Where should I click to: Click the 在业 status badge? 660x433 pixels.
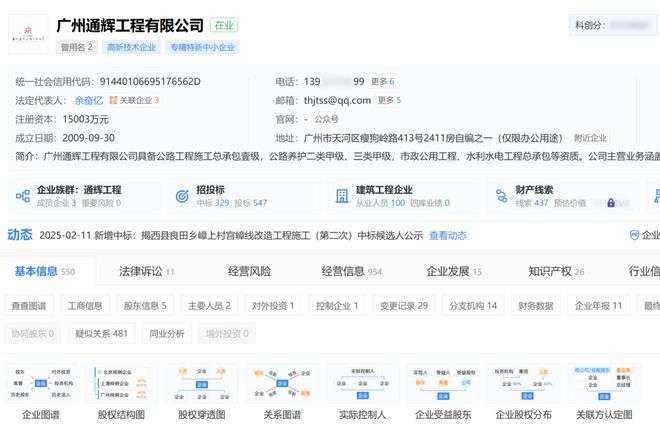224,25
